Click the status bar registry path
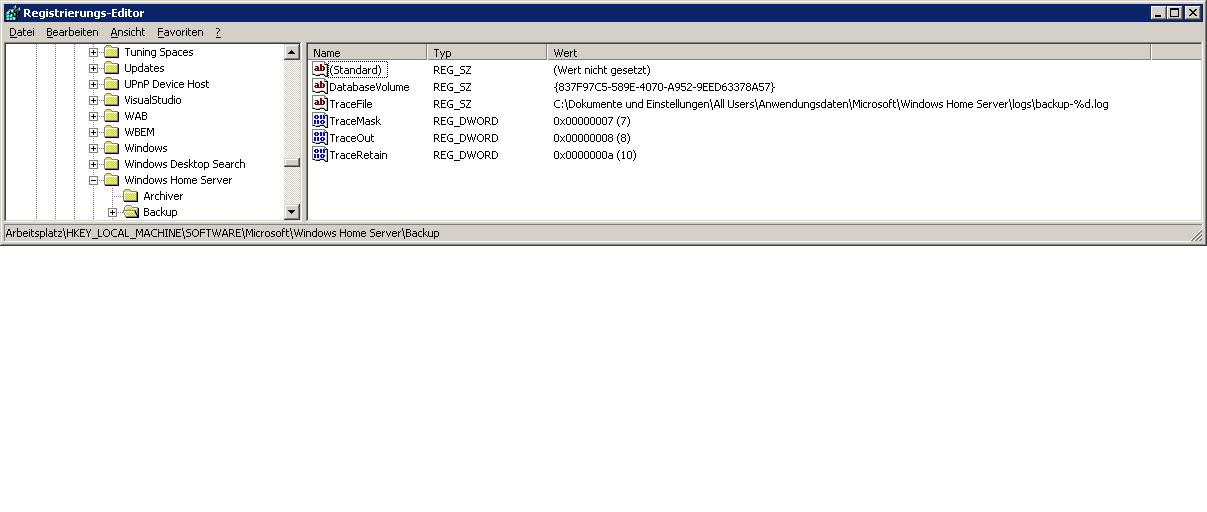The height and width of the screenshot is (512, 1207). (x=222, y=233)
